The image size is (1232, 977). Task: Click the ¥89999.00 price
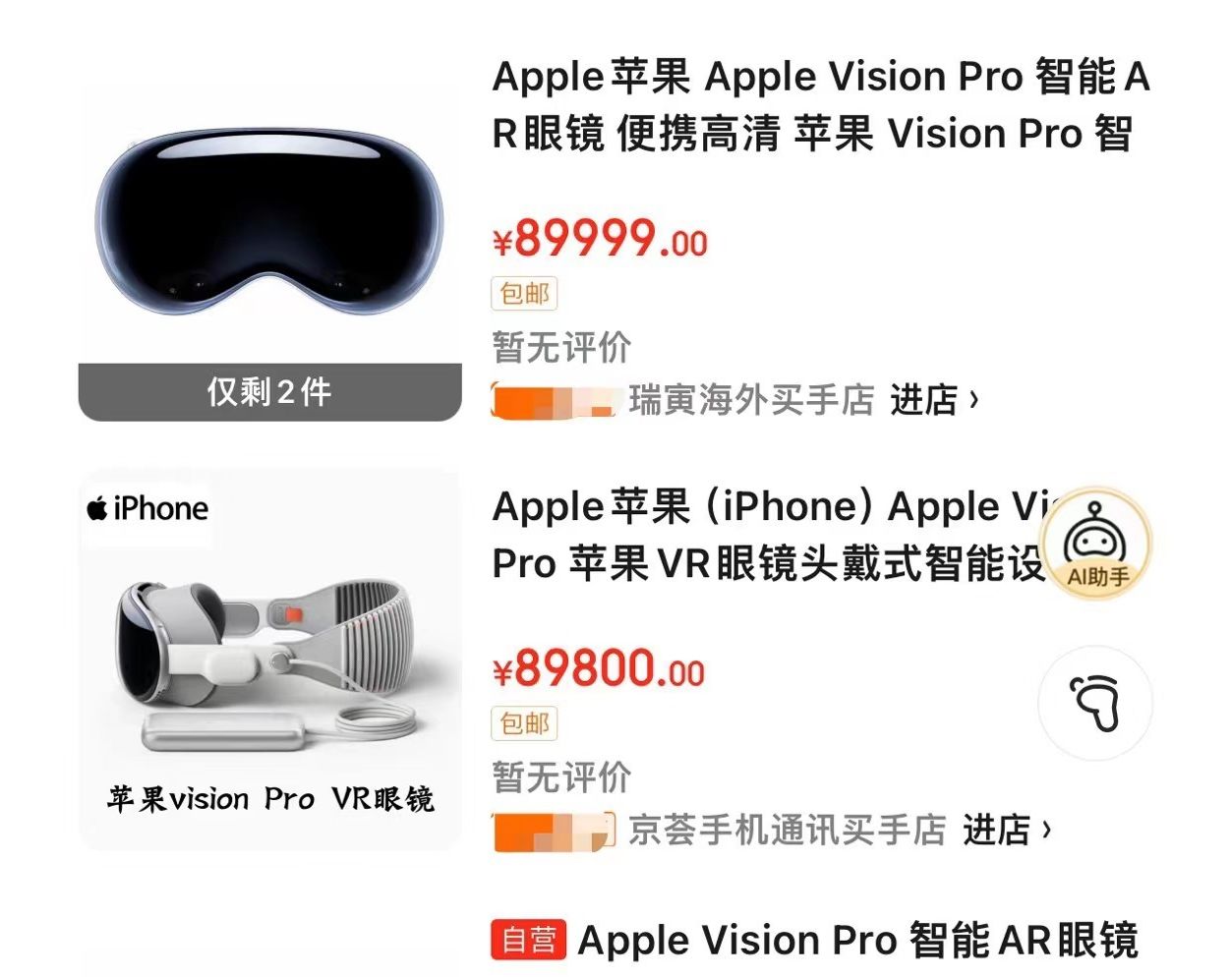600,239
